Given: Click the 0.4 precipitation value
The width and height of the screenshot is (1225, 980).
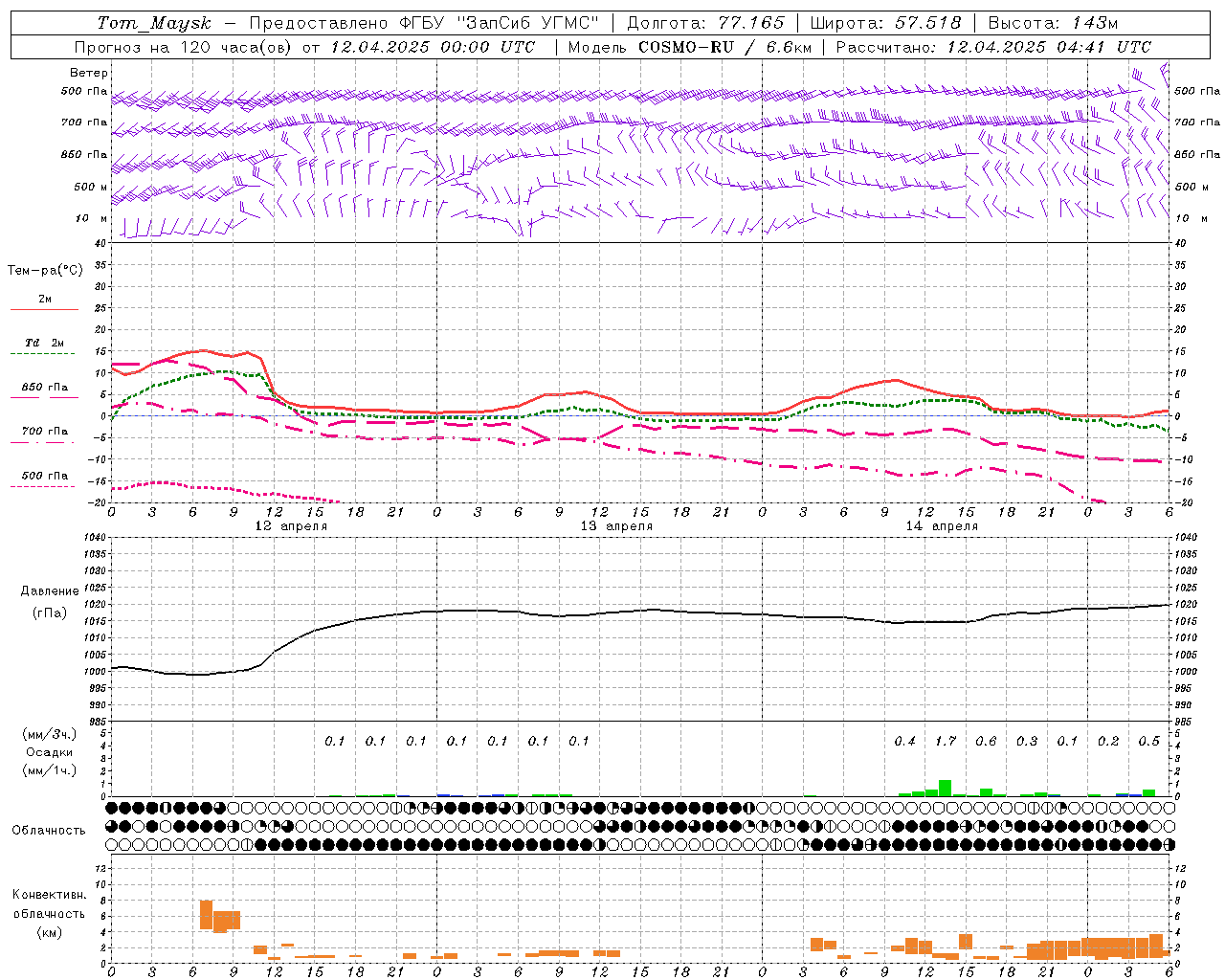Looking at the screenshot, I should (x=904, y=742).
